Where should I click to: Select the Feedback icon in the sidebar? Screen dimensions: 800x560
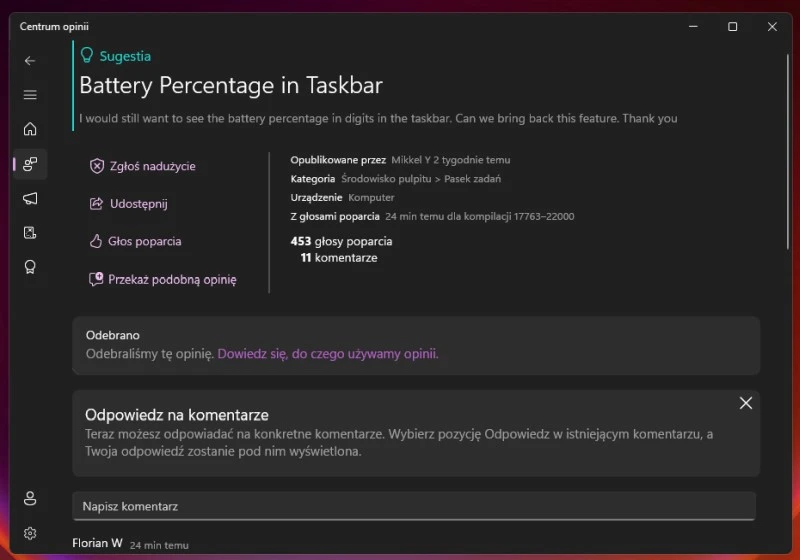click(30, 164)
